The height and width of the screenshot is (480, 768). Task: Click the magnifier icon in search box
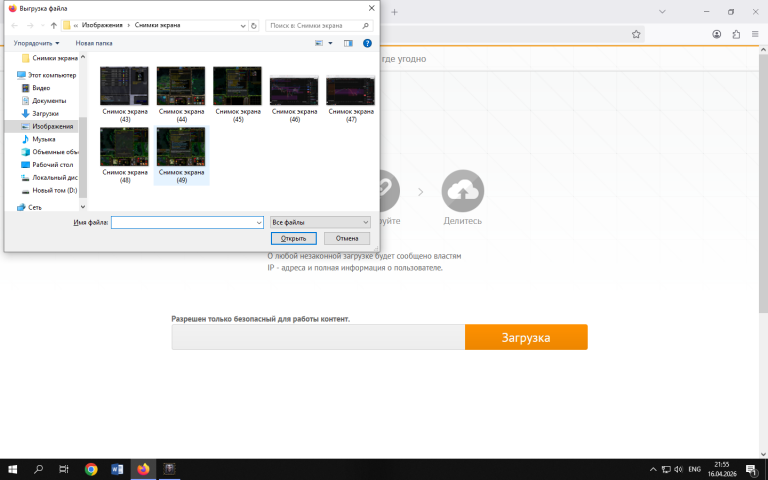(365, 25)
